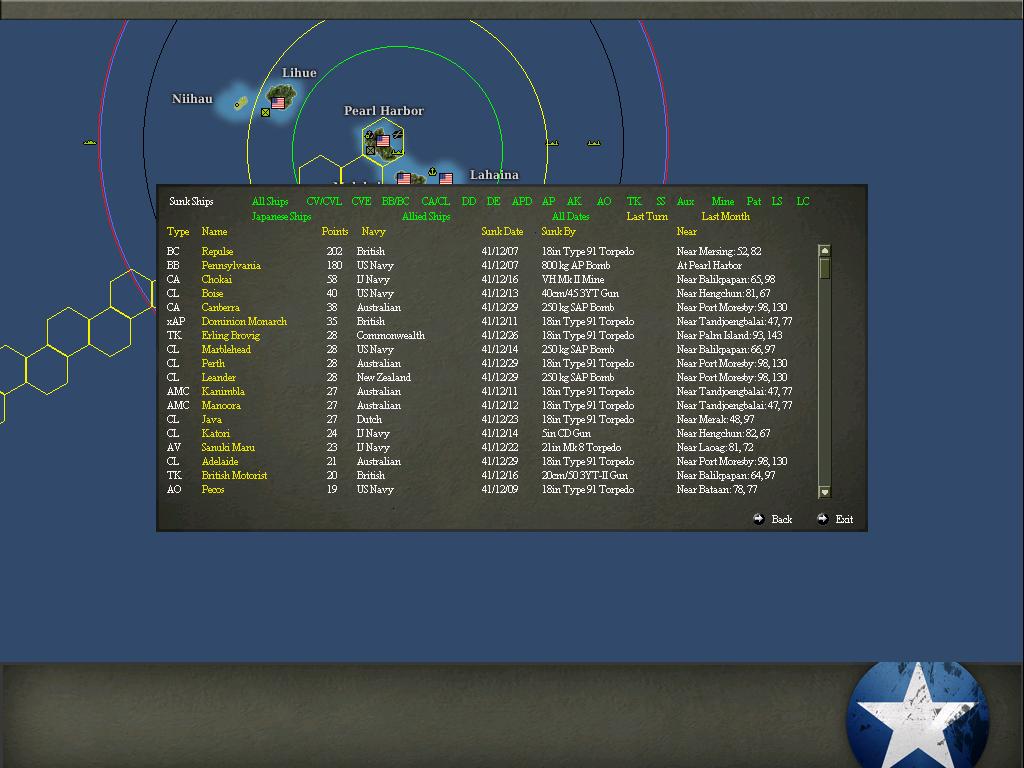The image size is (1024, 768).
Task: Open ship Marblehead details
Action: (x=226, y=349)
